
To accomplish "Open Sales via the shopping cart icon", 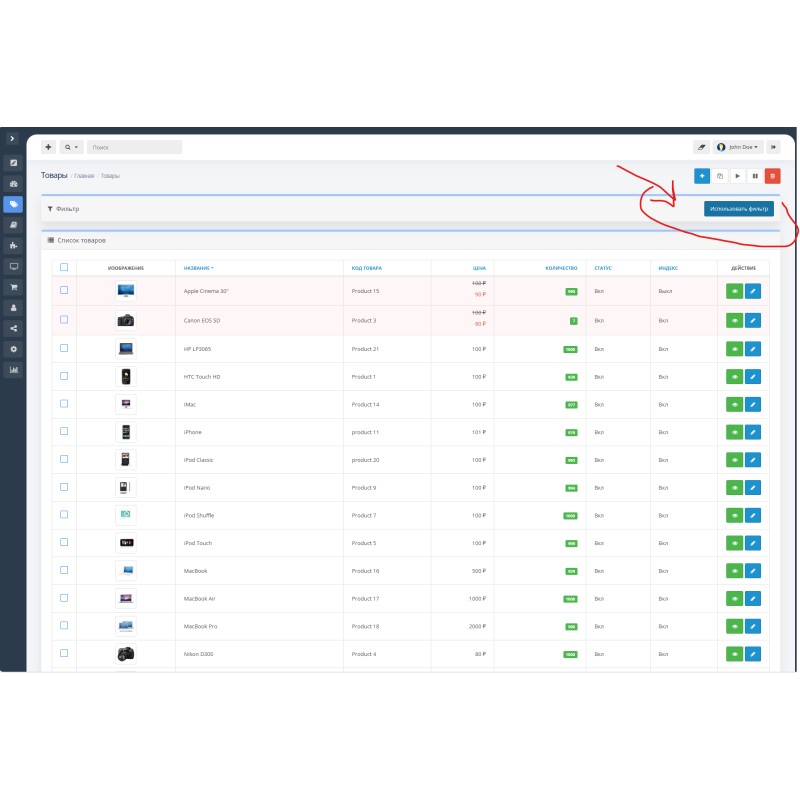I will (x=13, y=287).
